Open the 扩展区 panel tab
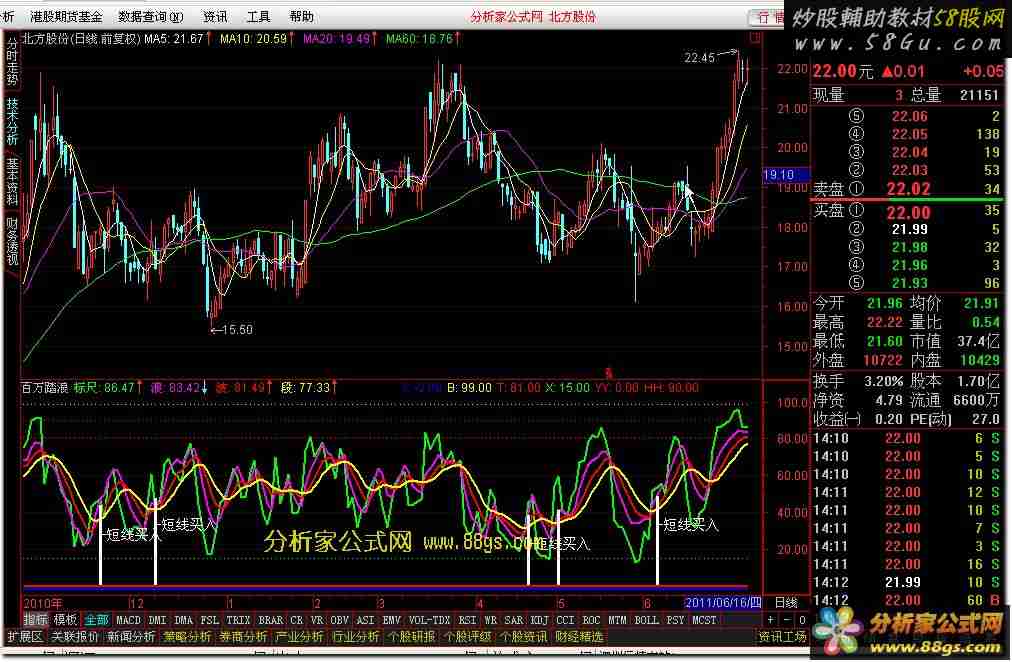Viewport: 1012px width, 662px height. pos(25,637)
